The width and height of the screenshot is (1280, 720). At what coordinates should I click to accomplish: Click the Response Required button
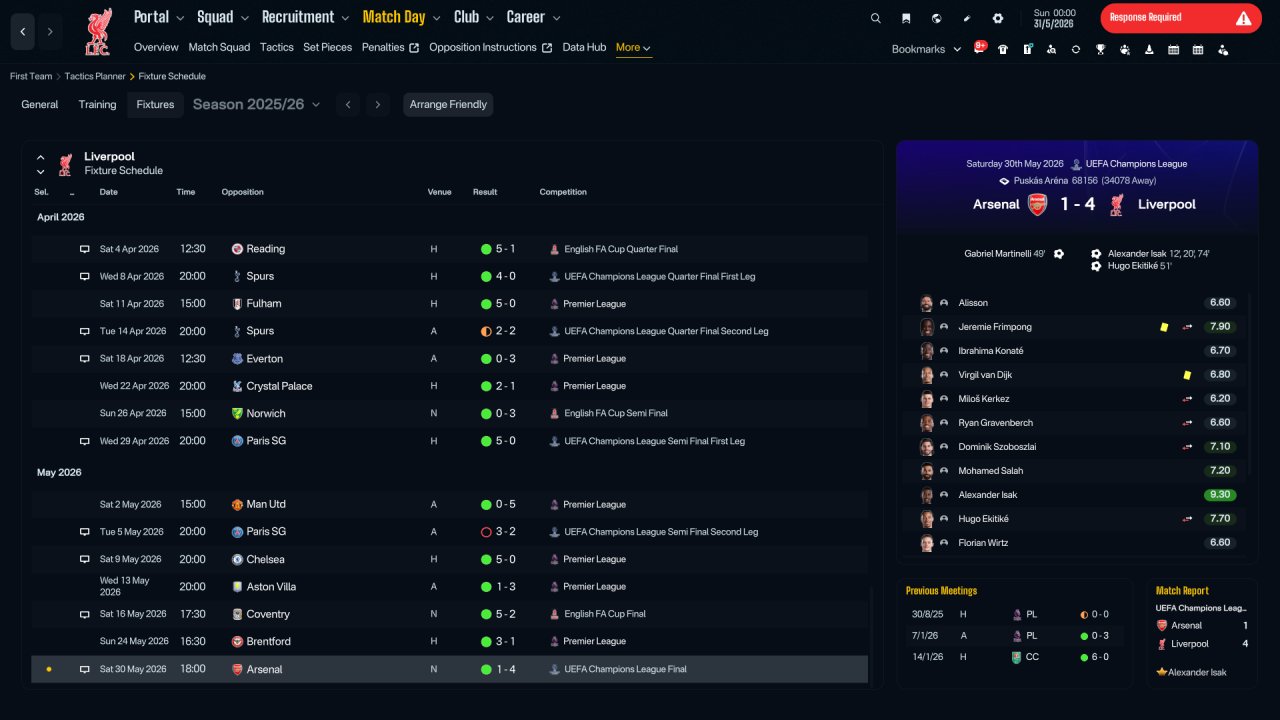coord(1181,18)
